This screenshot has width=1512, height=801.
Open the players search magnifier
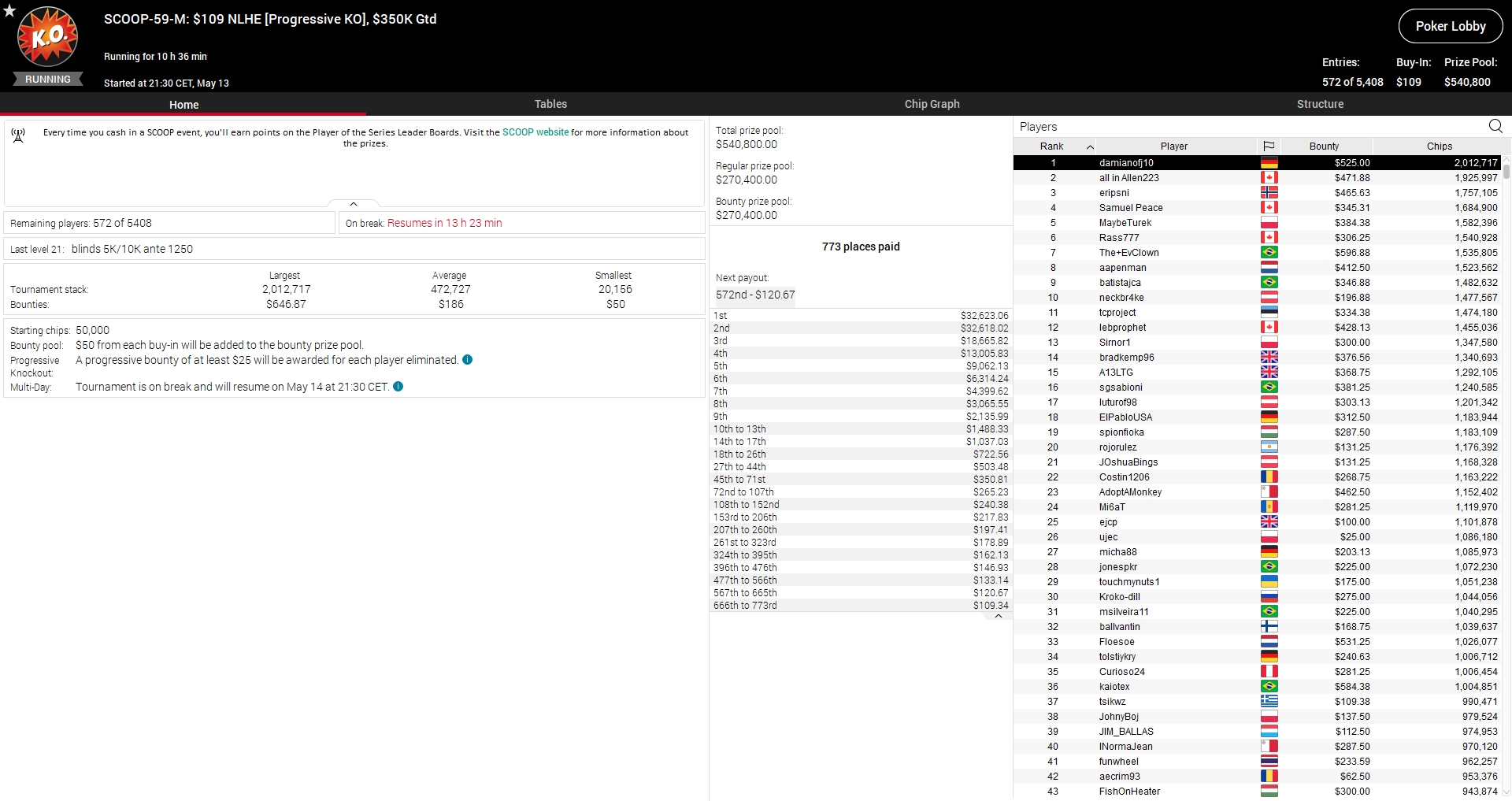pyautogui.click(x=1495, y=126)
